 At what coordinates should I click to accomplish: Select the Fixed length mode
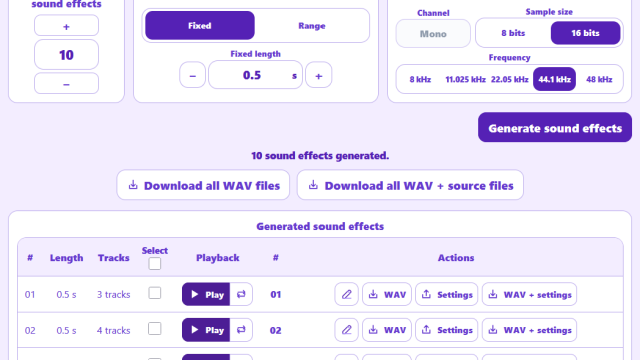200,26
